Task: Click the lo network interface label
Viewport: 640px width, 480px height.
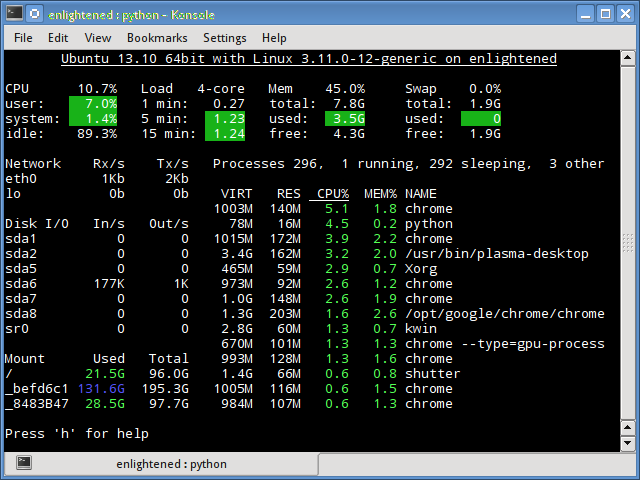Action: pos(13,193)
